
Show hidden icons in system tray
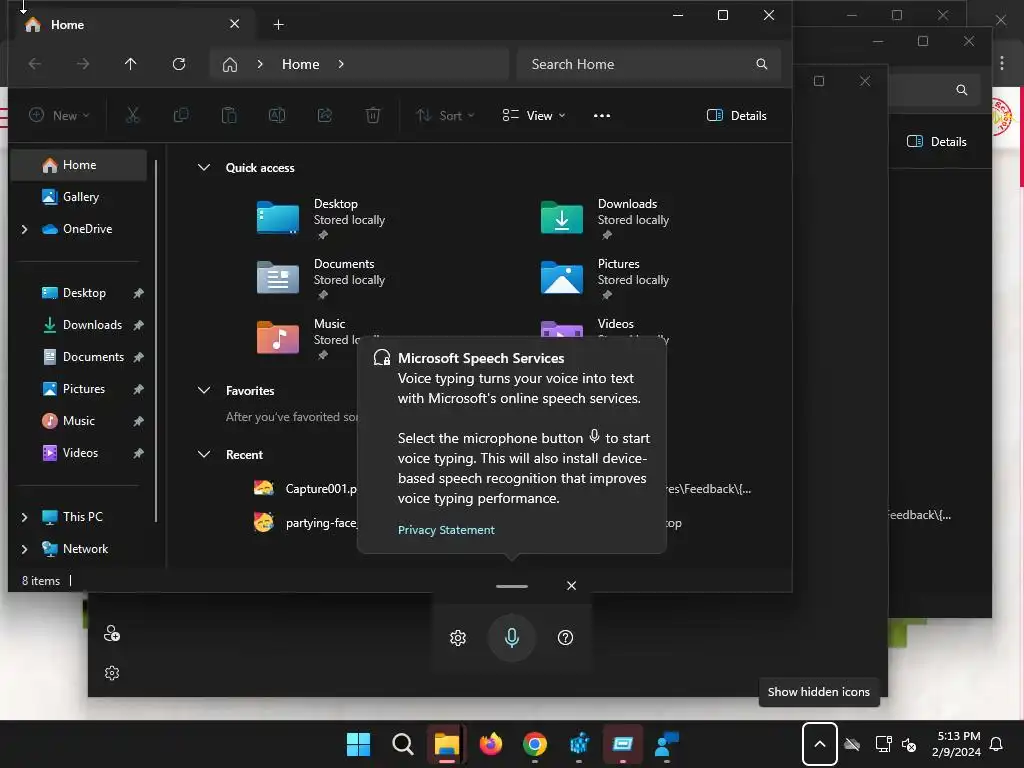pos(820,744)
